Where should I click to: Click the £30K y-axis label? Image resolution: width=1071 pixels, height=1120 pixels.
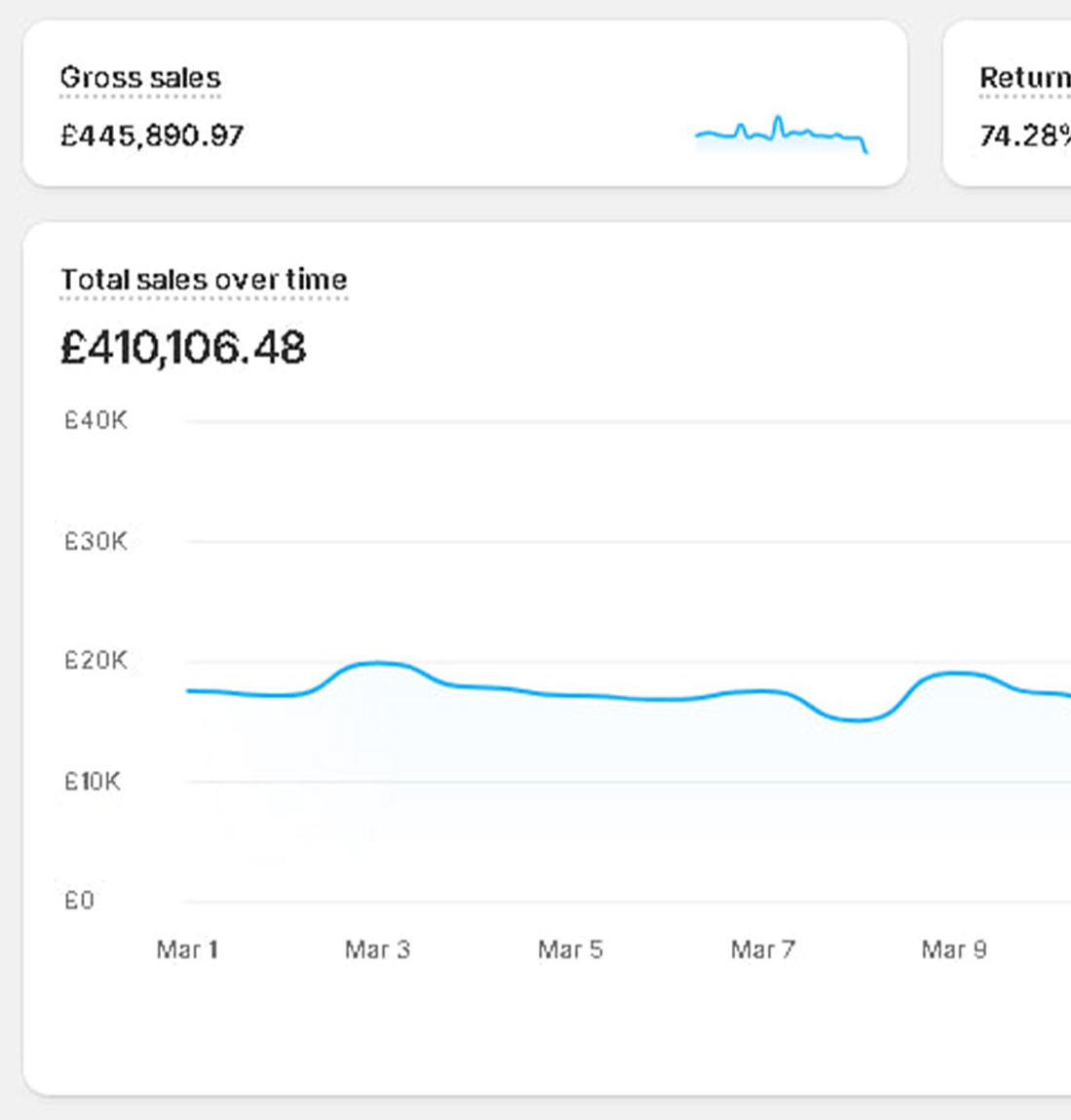pos(96,542)
